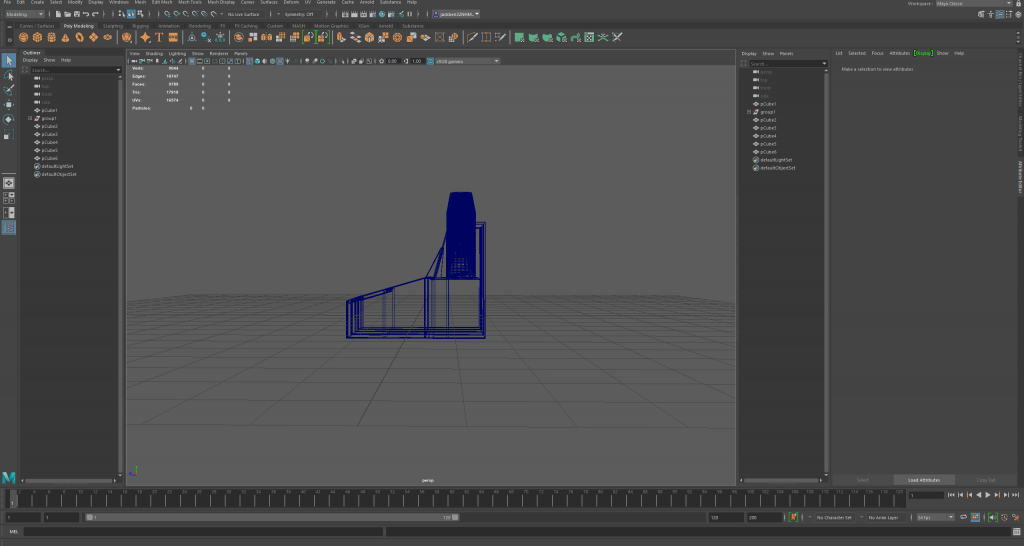Create a polygon sphere from shelf
Viewport: 1024px width, 546px height.
coord(24,38)
